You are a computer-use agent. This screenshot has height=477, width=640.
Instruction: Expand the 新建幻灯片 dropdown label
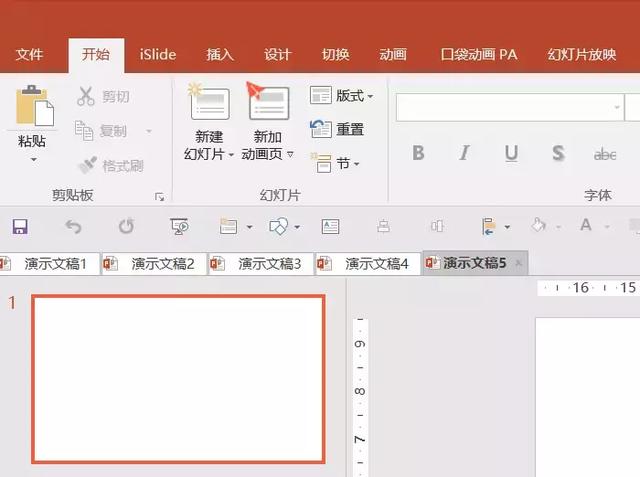(x=209, y=154)
